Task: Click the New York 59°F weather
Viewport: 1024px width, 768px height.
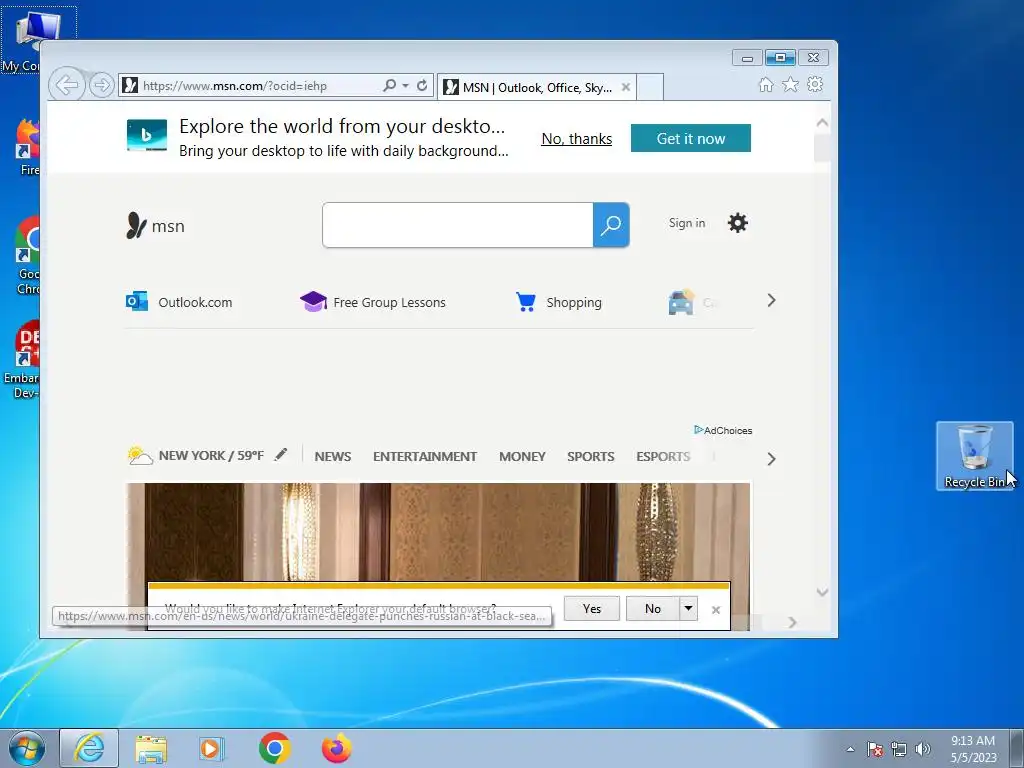Action: [196, 455]
